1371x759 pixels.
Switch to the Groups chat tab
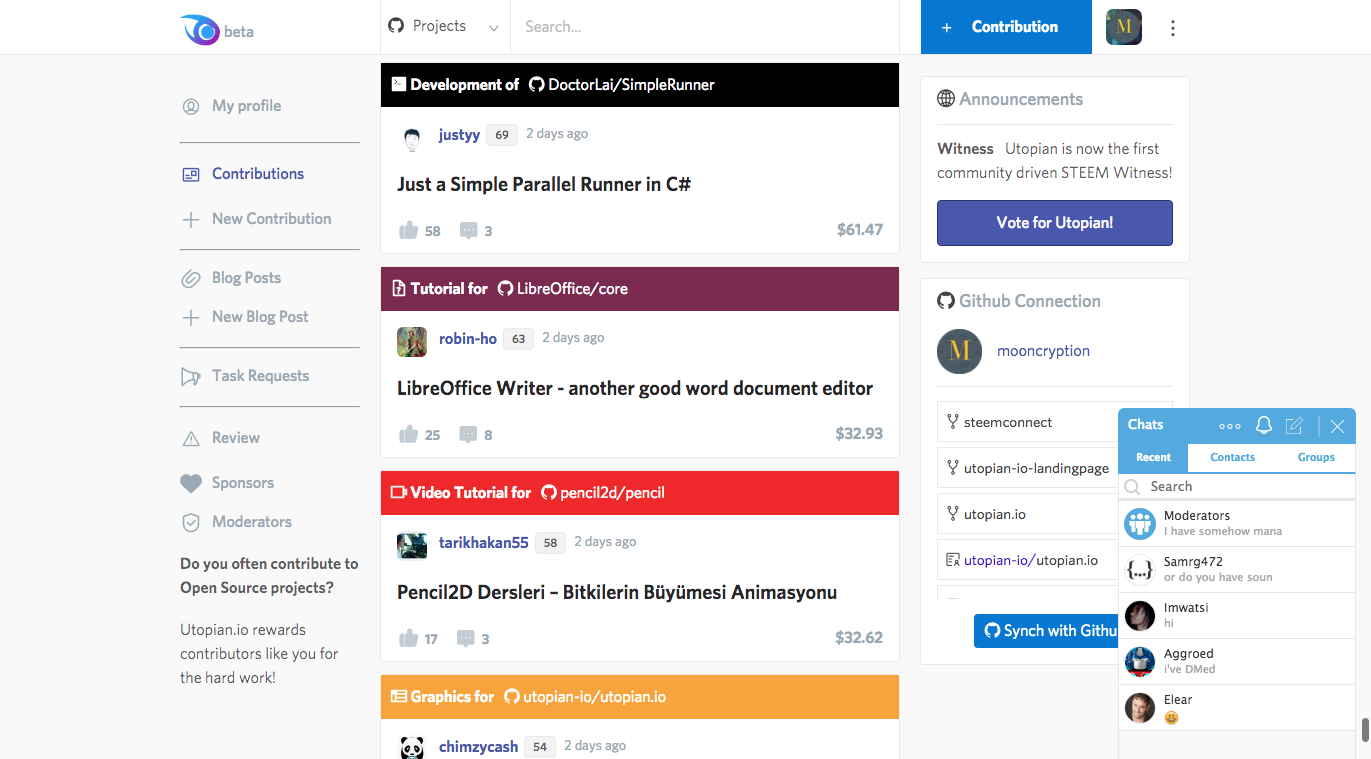click(x=1316, y=457)
